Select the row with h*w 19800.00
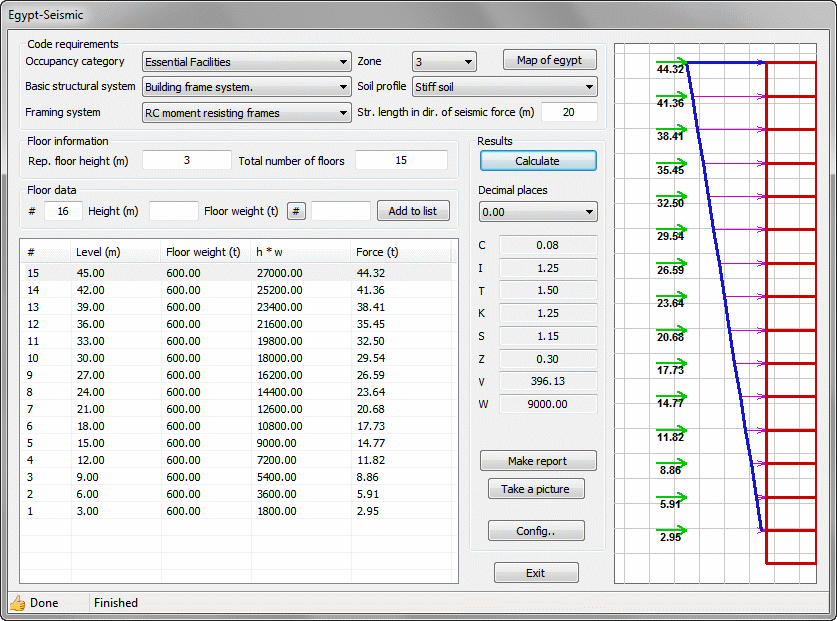 coord(238,341)
